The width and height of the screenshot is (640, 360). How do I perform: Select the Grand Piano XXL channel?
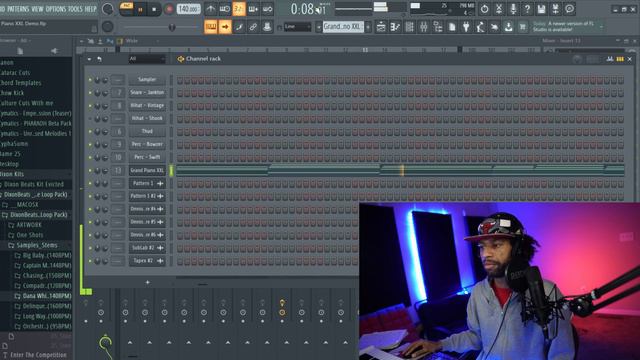[147, 170]
